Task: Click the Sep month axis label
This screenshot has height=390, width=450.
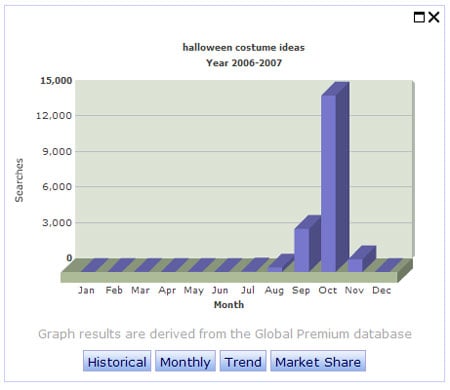Action: [x=301, y=291]
